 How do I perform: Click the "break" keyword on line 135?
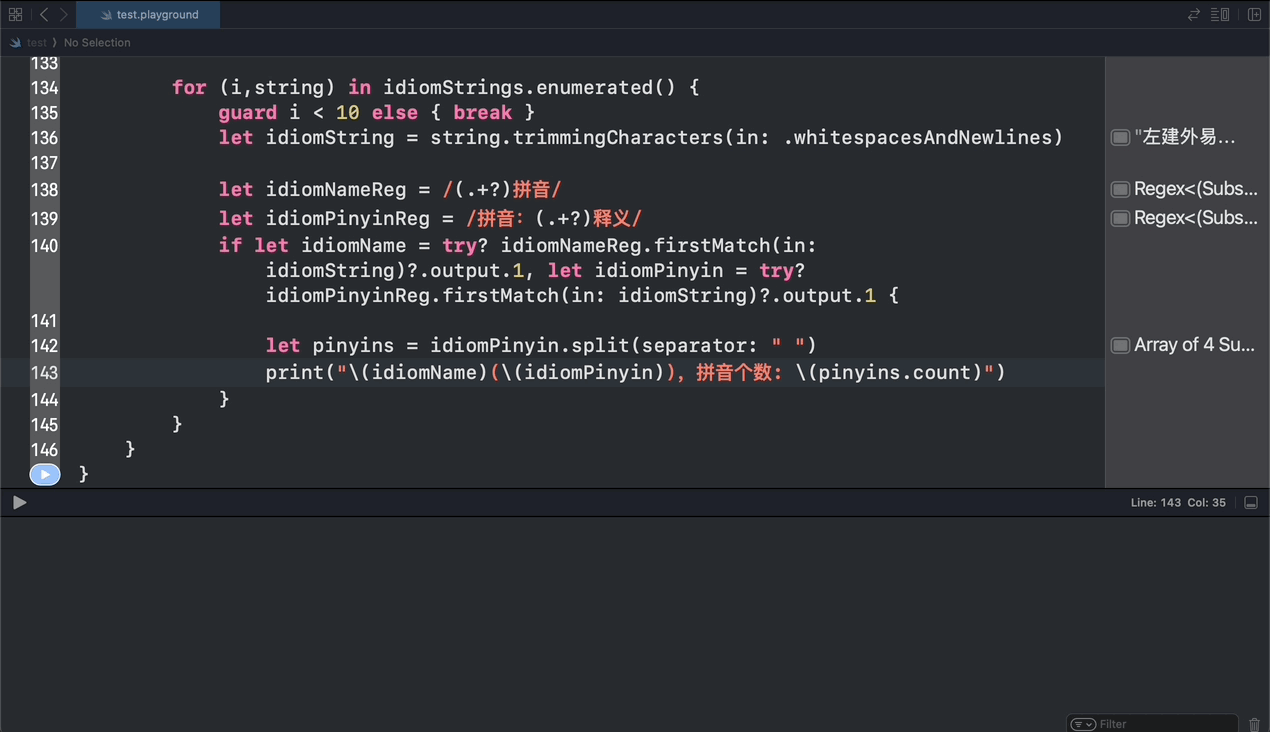483,112
